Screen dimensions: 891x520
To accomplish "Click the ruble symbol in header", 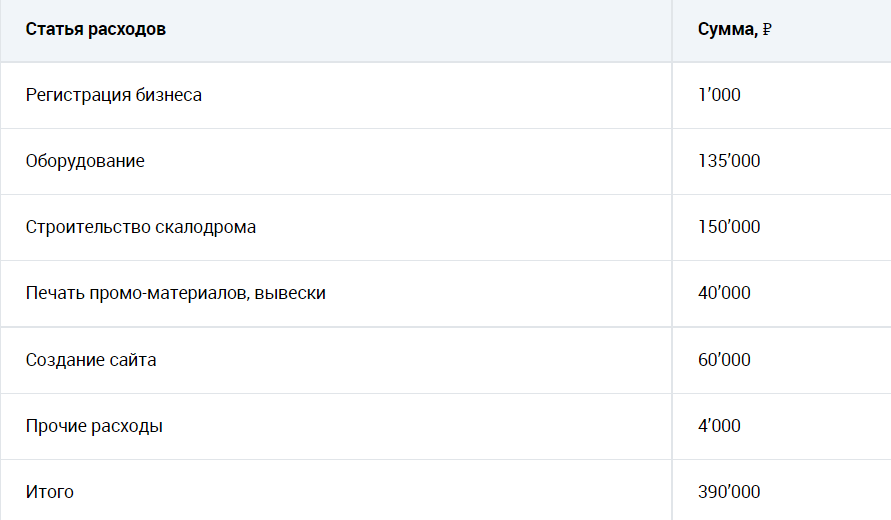I will [767, 29].
